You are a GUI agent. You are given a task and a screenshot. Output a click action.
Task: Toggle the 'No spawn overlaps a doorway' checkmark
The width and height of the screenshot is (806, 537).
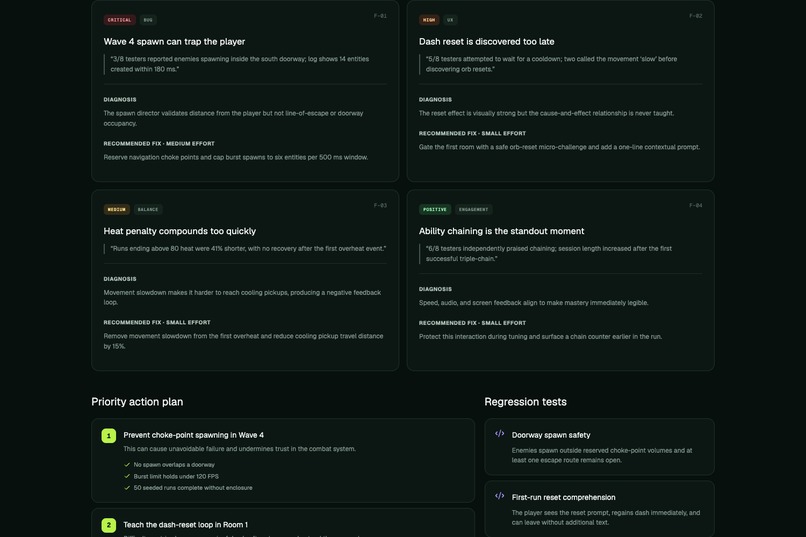tap(127, 465)
